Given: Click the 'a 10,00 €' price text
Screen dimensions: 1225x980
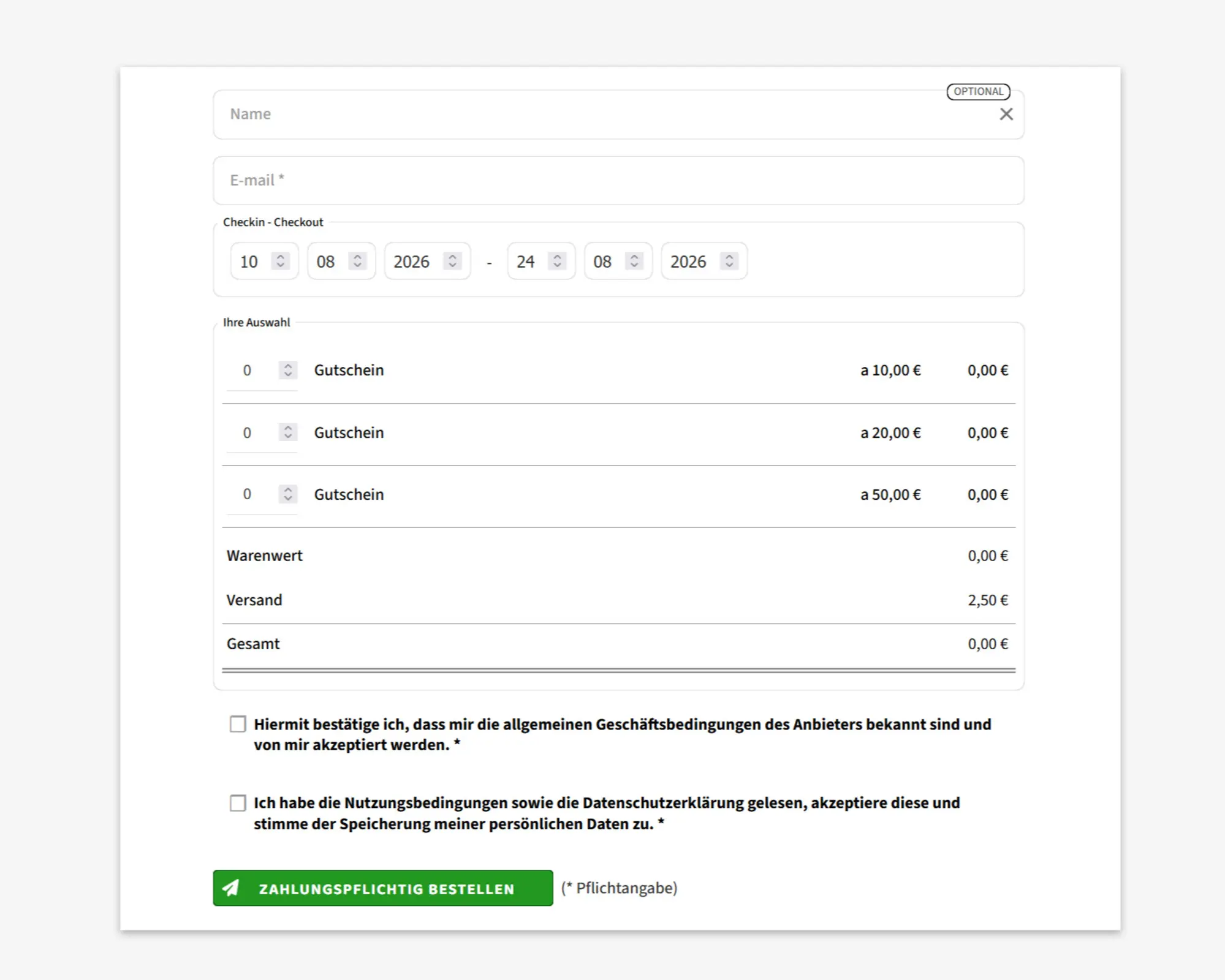Looking at the screenshot, I should click(x=890, y=370).
